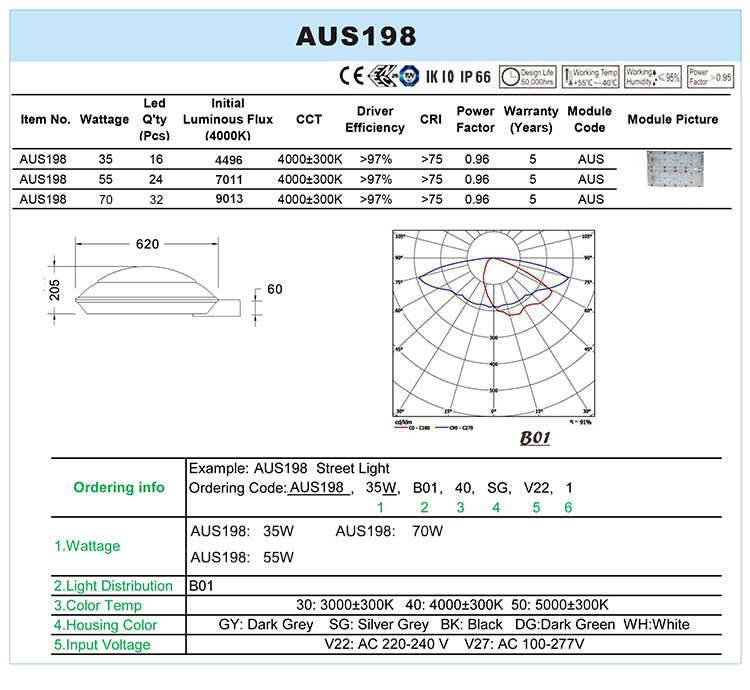Click wattage 55 in second row
The image size is (750, 690).
click(106, 179)
